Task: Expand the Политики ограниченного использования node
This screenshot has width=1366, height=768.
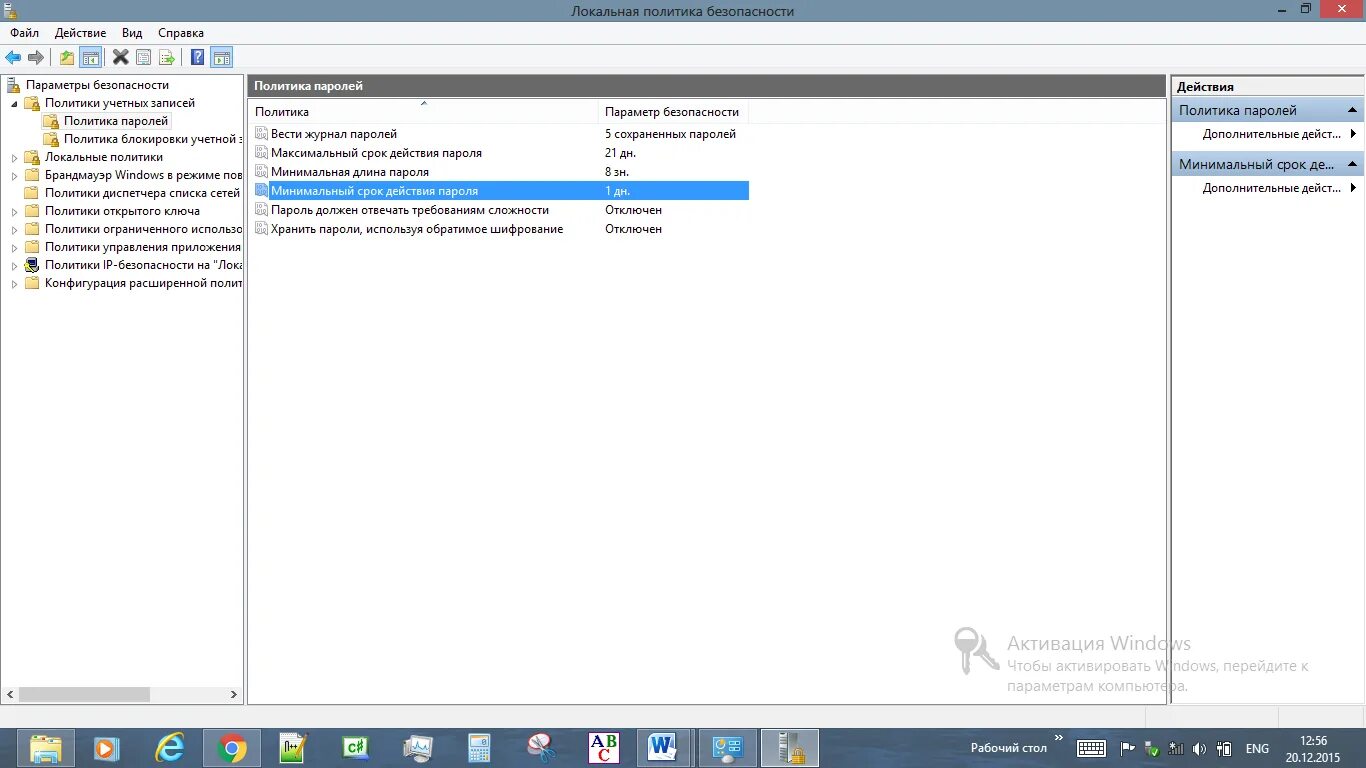Action: coord(14,229)
